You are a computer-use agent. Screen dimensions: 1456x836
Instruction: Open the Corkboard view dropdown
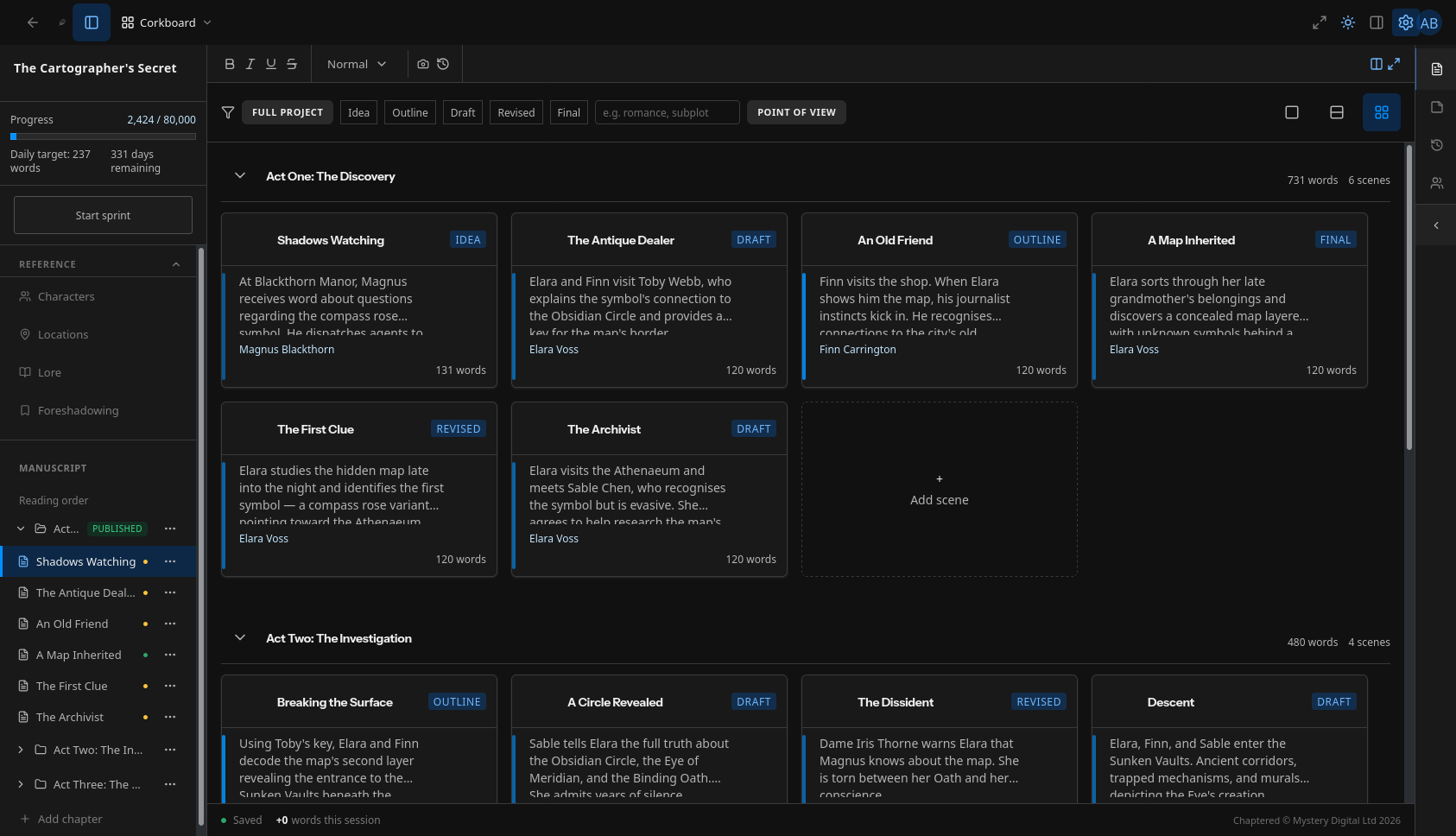click(167, 22)
